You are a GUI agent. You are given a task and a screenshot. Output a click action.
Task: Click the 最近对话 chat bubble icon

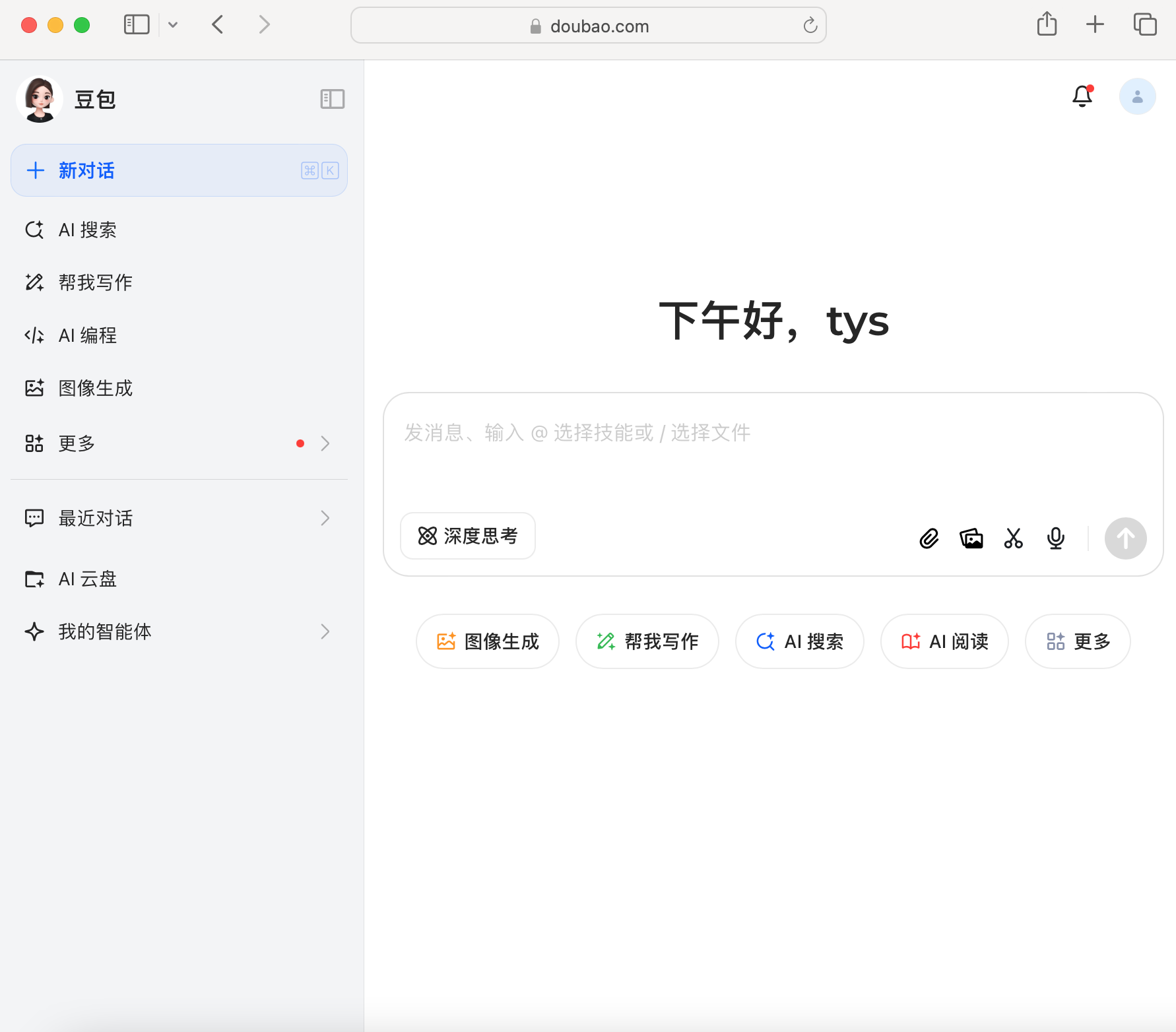pos(34,518)
